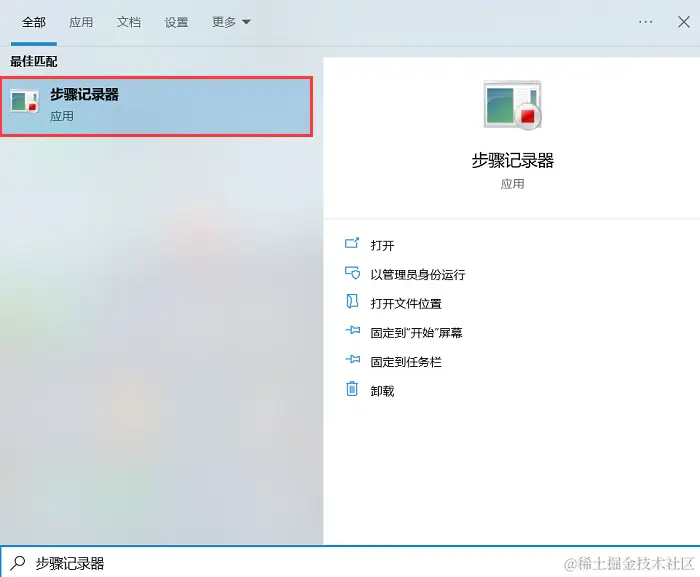Click the 打开 icon
This screenshot has height=577, width=700.
[352, 243]
